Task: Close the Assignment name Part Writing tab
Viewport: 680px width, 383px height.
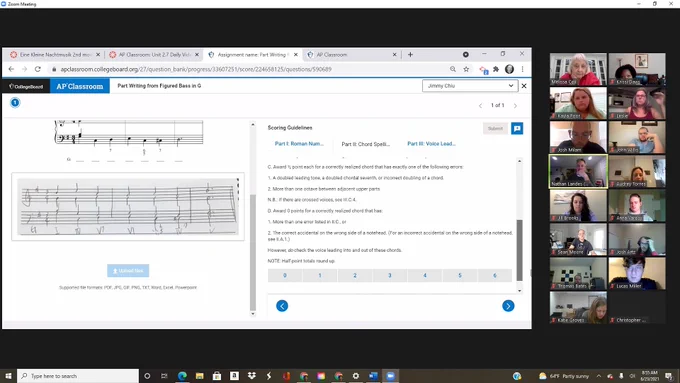Action: click(x=296, y=55)
